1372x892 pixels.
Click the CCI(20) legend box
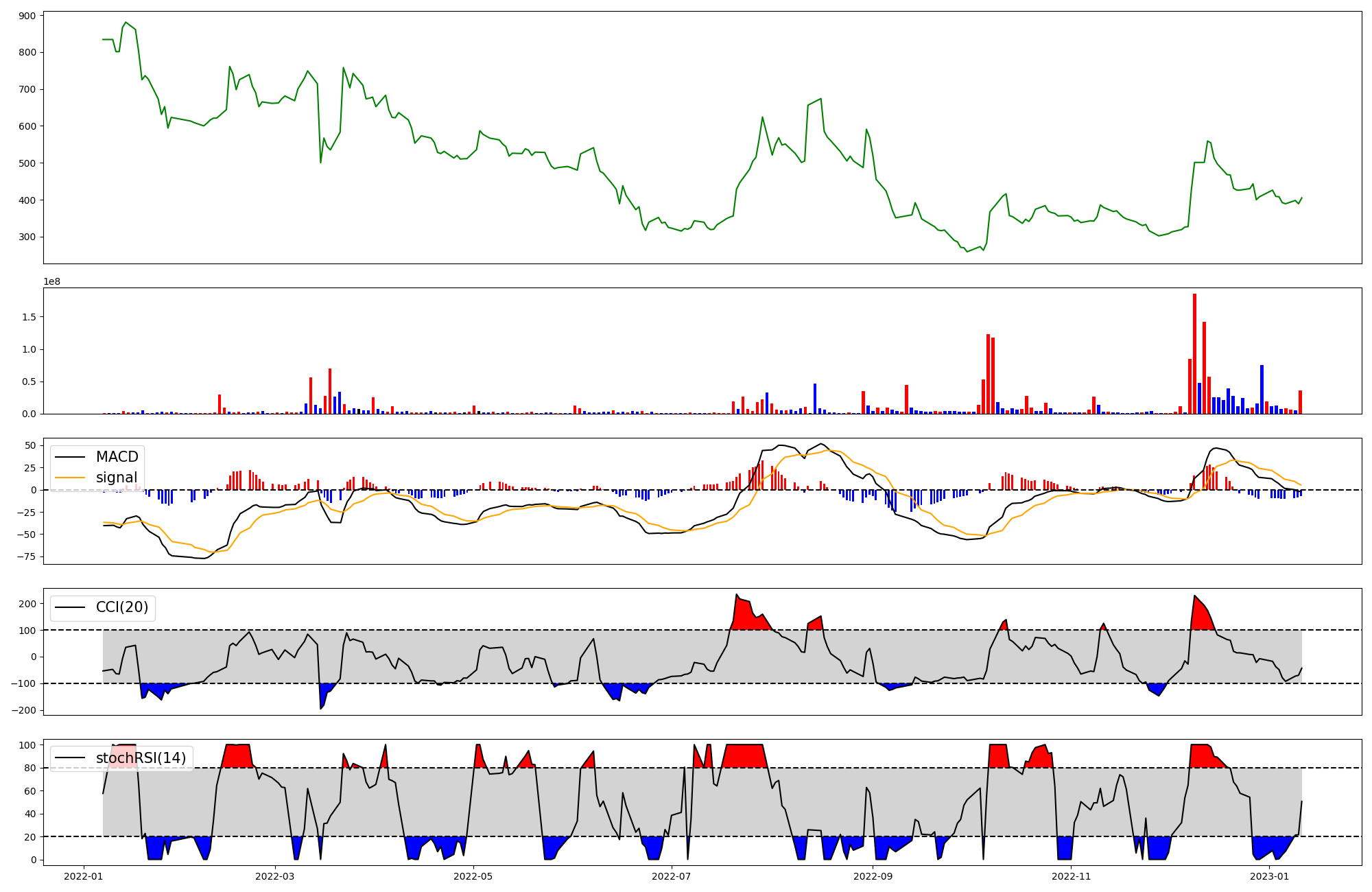pos(103,608)
